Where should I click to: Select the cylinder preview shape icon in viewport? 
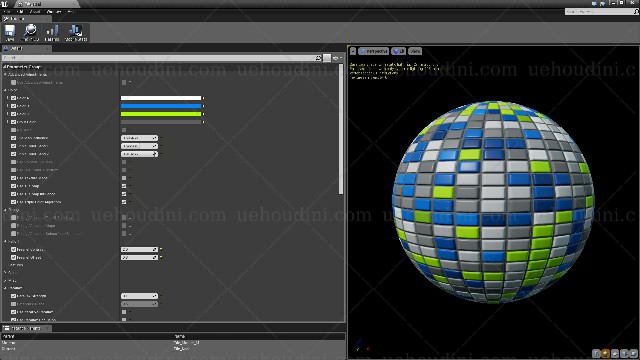pyautogui.click(x=596, y=353)
